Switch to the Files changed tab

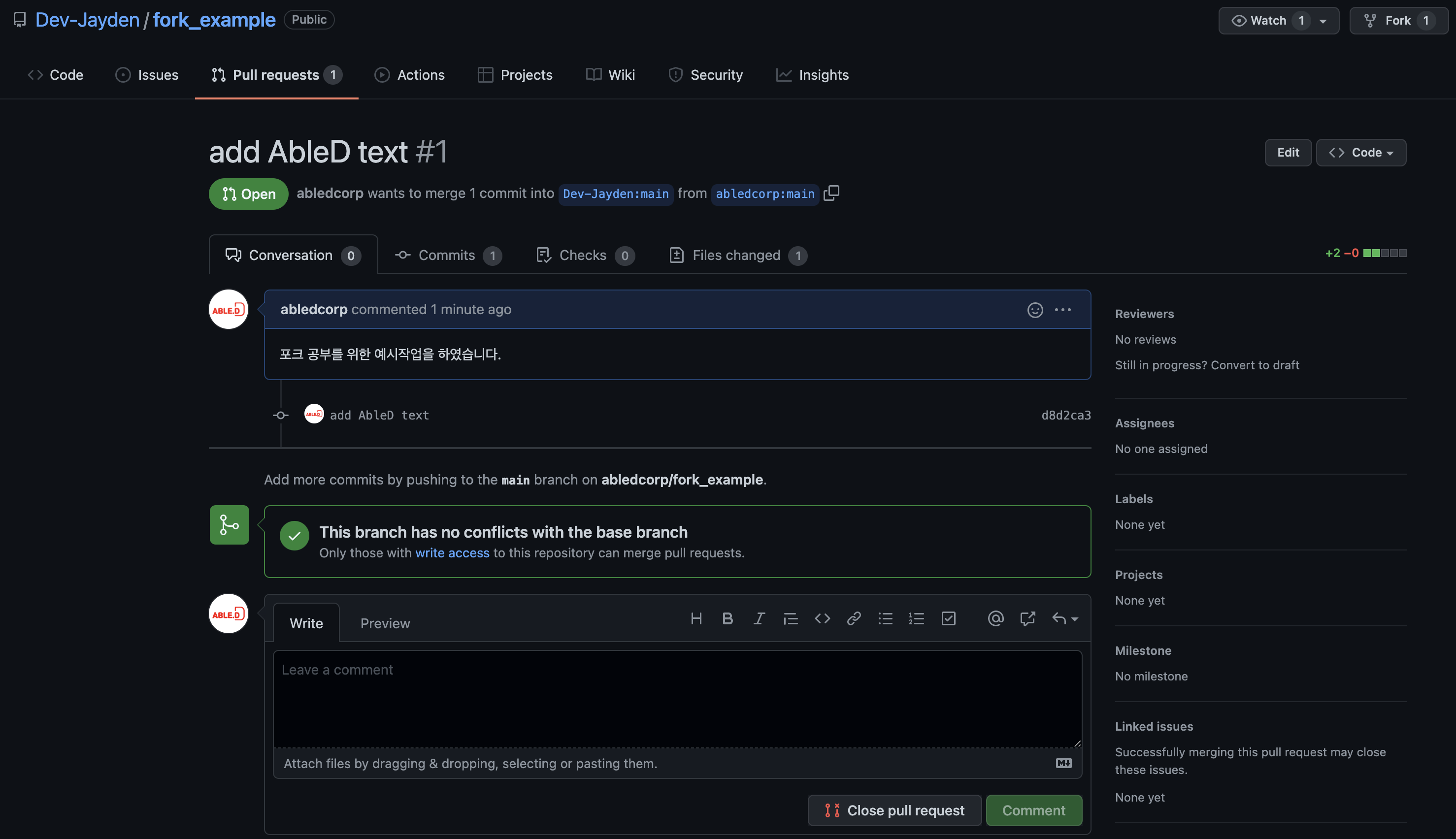click(x=737, y=255)
